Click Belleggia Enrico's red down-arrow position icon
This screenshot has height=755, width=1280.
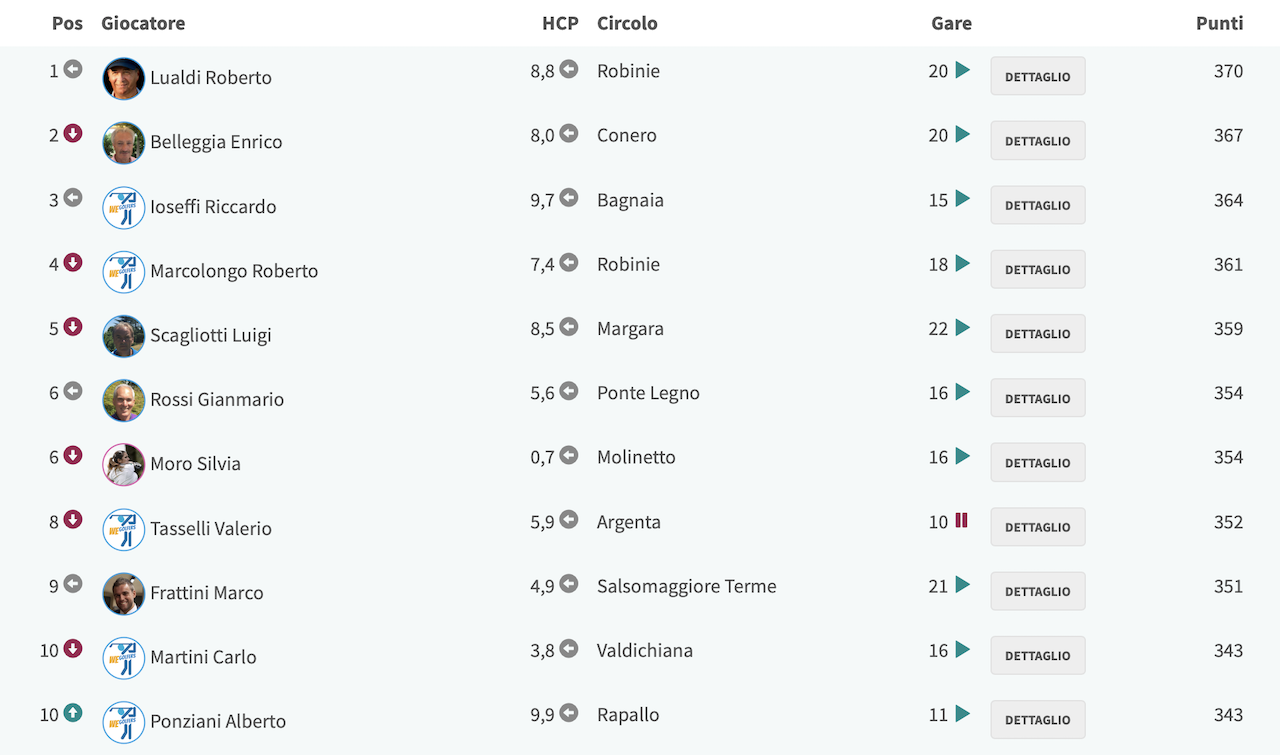pos(73,133)
